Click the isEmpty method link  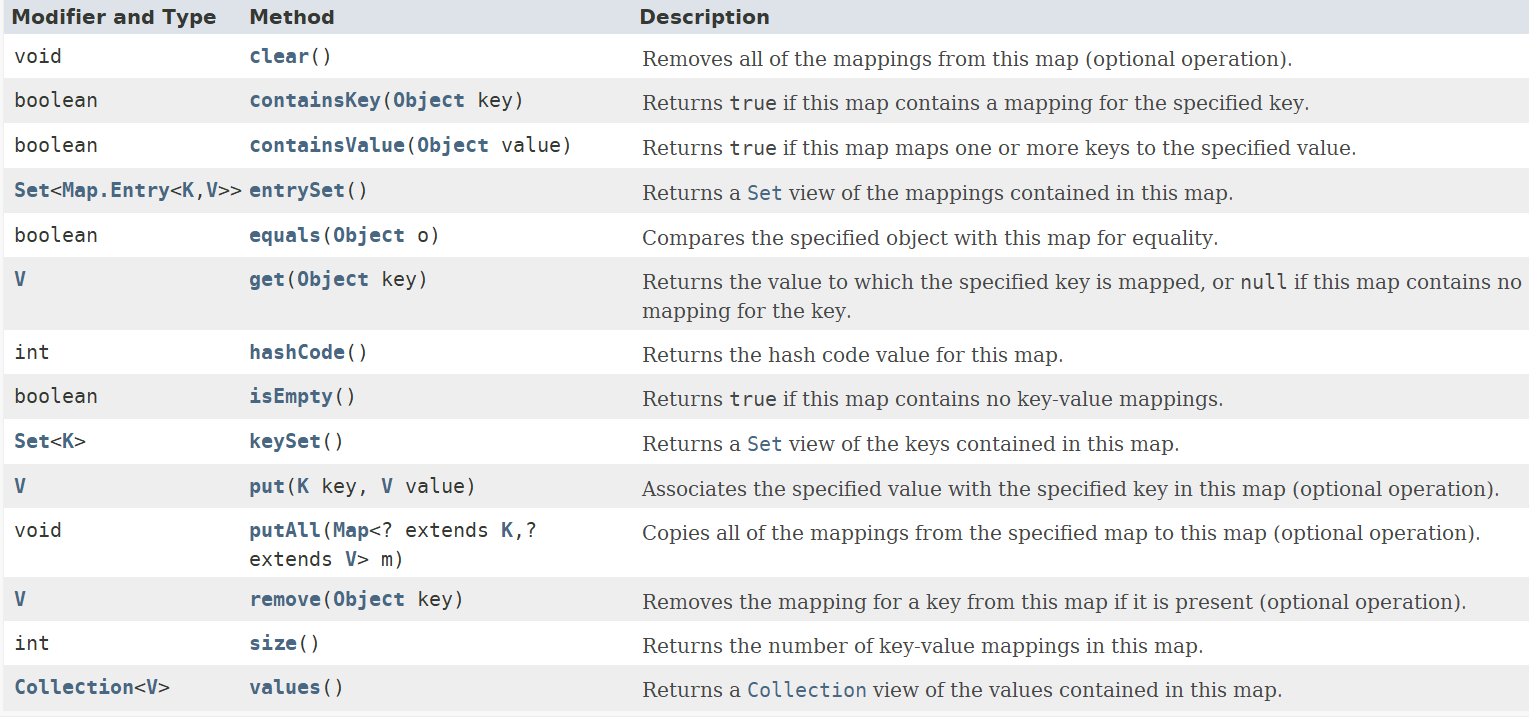291,397
